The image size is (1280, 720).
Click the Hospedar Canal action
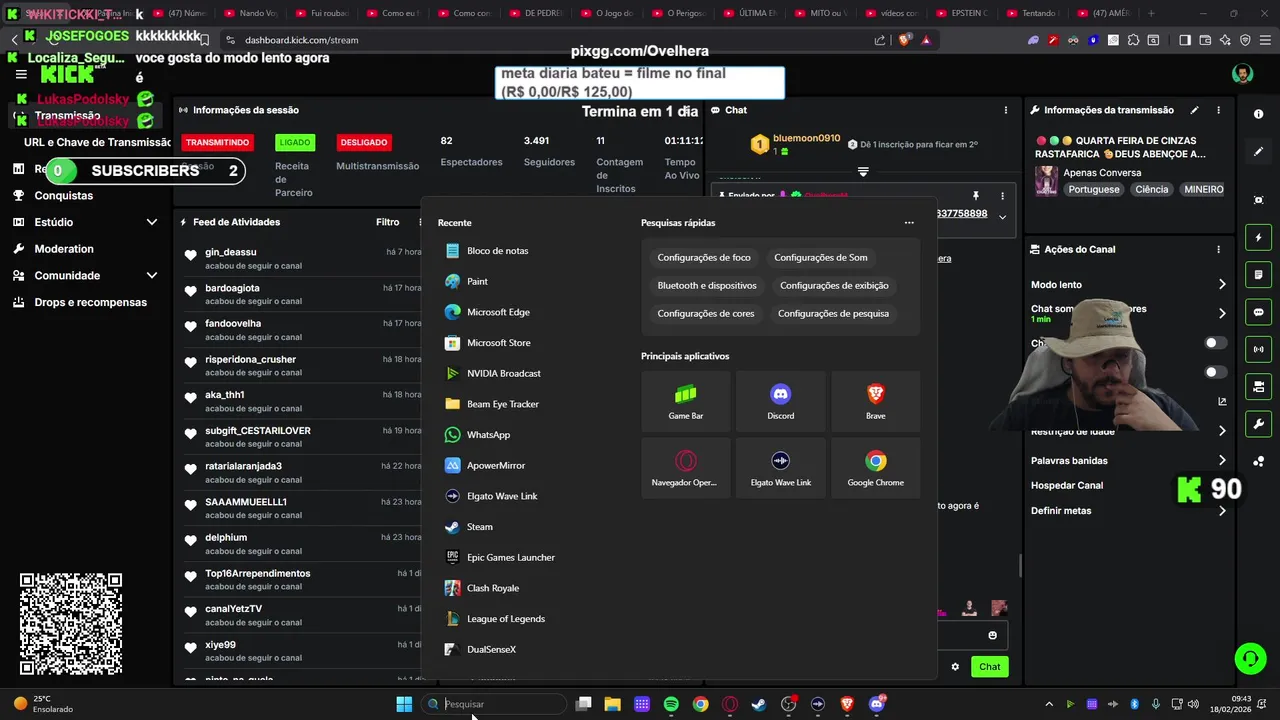point(1067,486)
